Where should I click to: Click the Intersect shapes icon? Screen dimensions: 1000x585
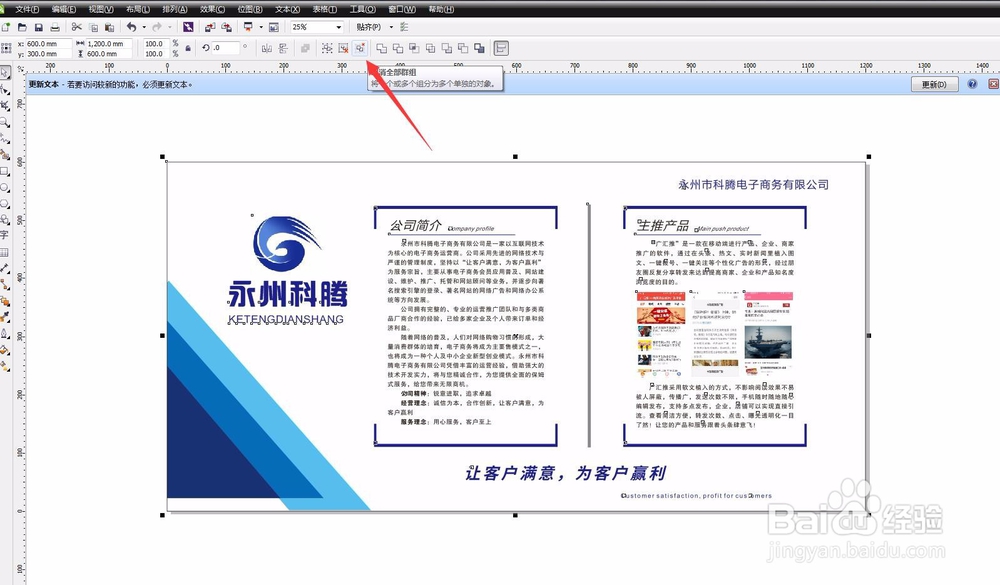click(414, 48)
